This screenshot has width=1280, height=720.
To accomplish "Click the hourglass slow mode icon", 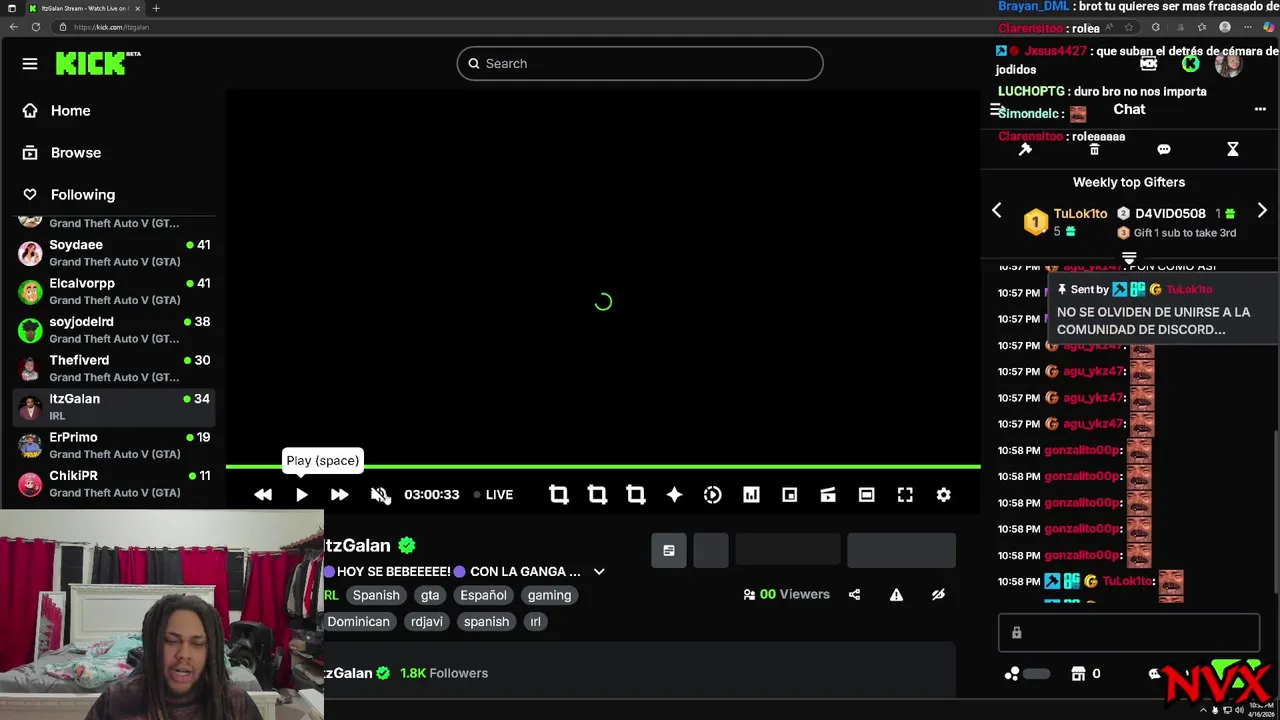I will click(x=1233, y=149).
